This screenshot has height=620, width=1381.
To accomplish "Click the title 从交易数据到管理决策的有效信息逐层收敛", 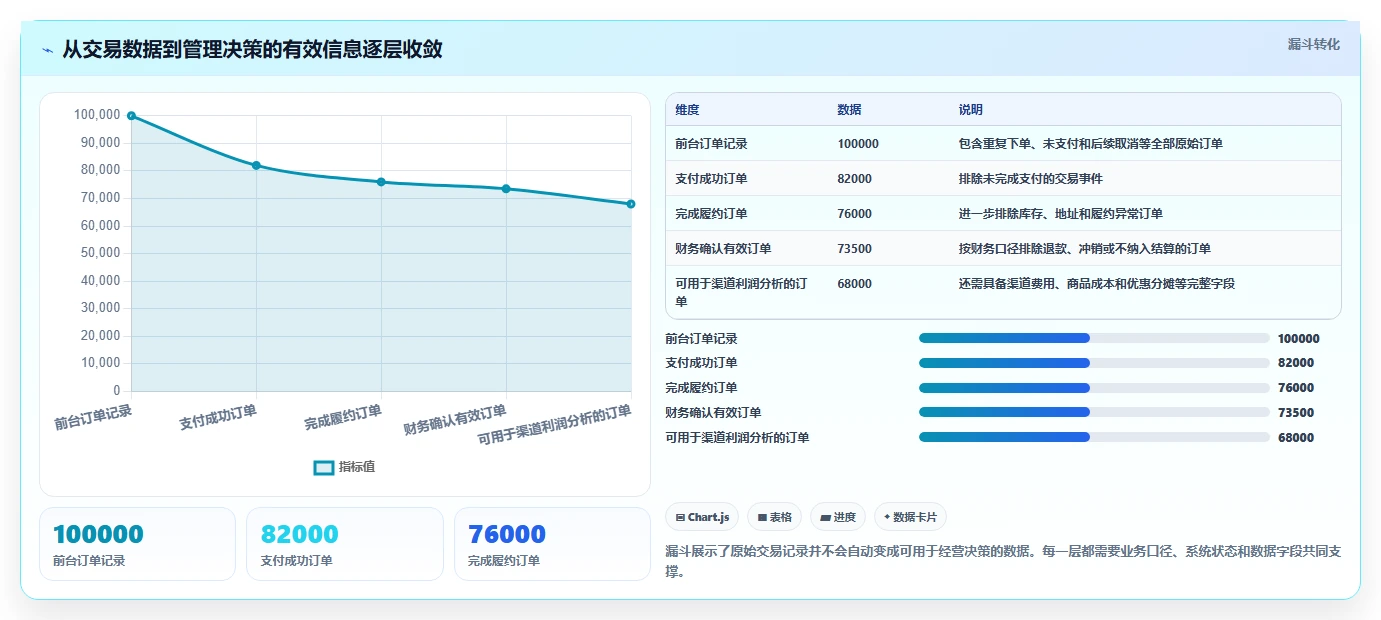I will (252, 49).
